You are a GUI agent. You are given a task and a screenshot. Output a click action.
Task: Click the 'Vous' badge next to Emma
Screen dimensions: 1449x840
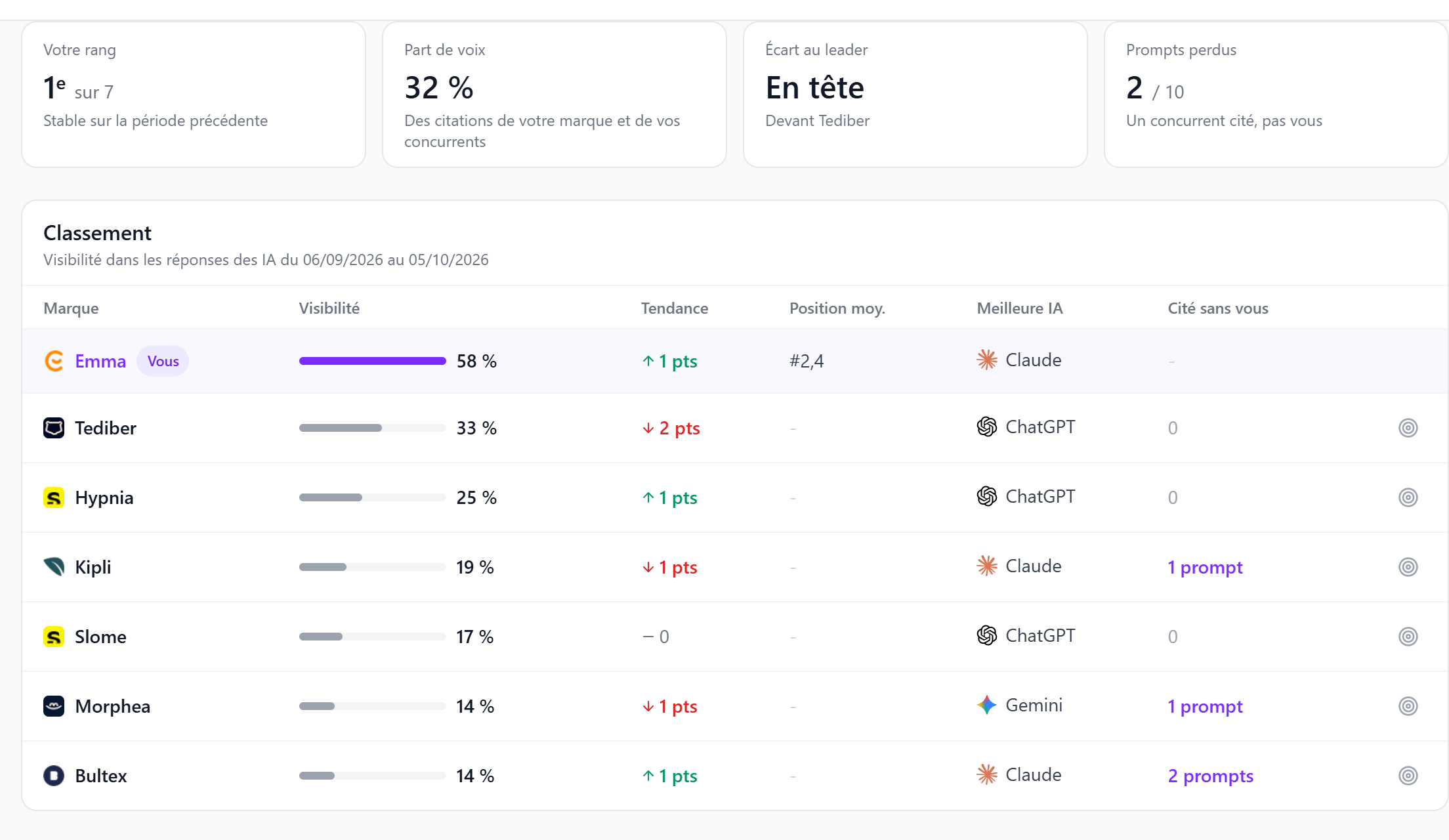(x=163, y=361)
